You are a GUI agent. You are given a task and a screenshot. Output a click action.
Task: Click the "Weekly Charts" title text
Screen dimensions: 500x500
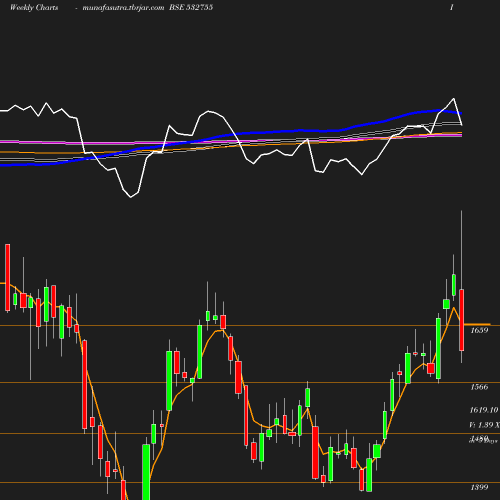coord(34,8)
